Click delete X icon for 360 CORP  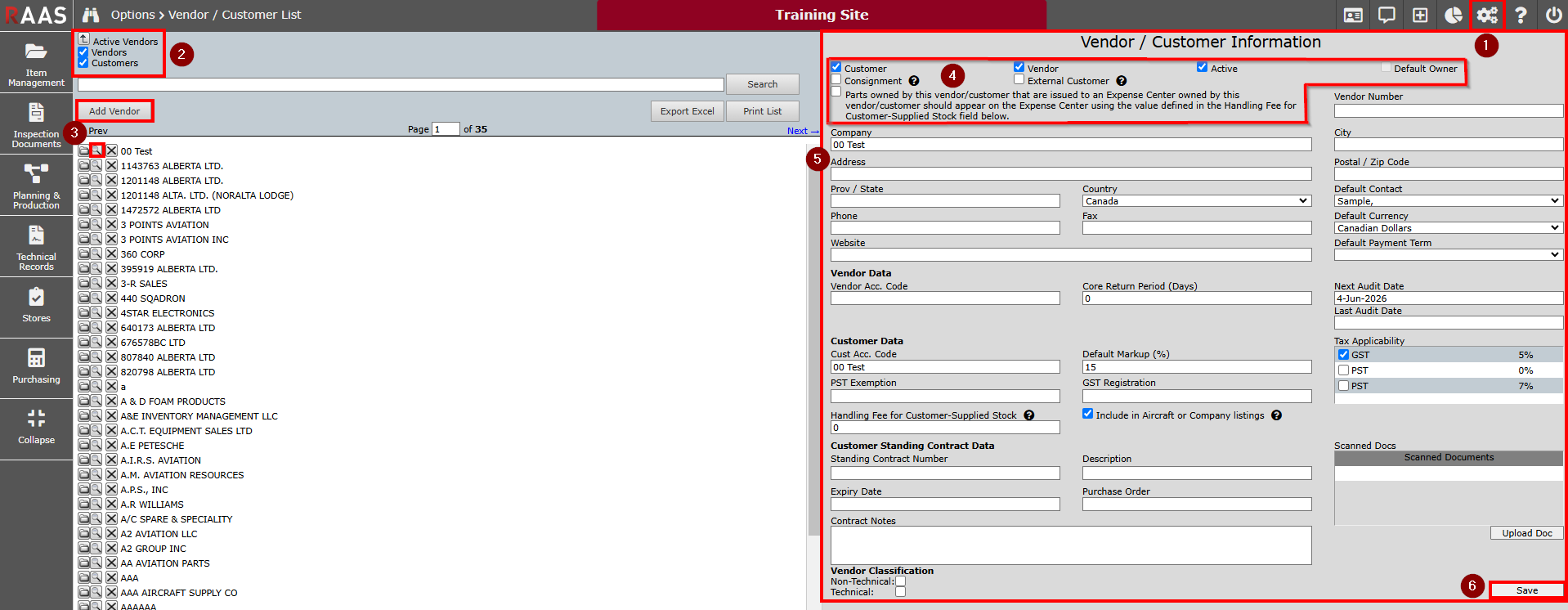(111, 254)
